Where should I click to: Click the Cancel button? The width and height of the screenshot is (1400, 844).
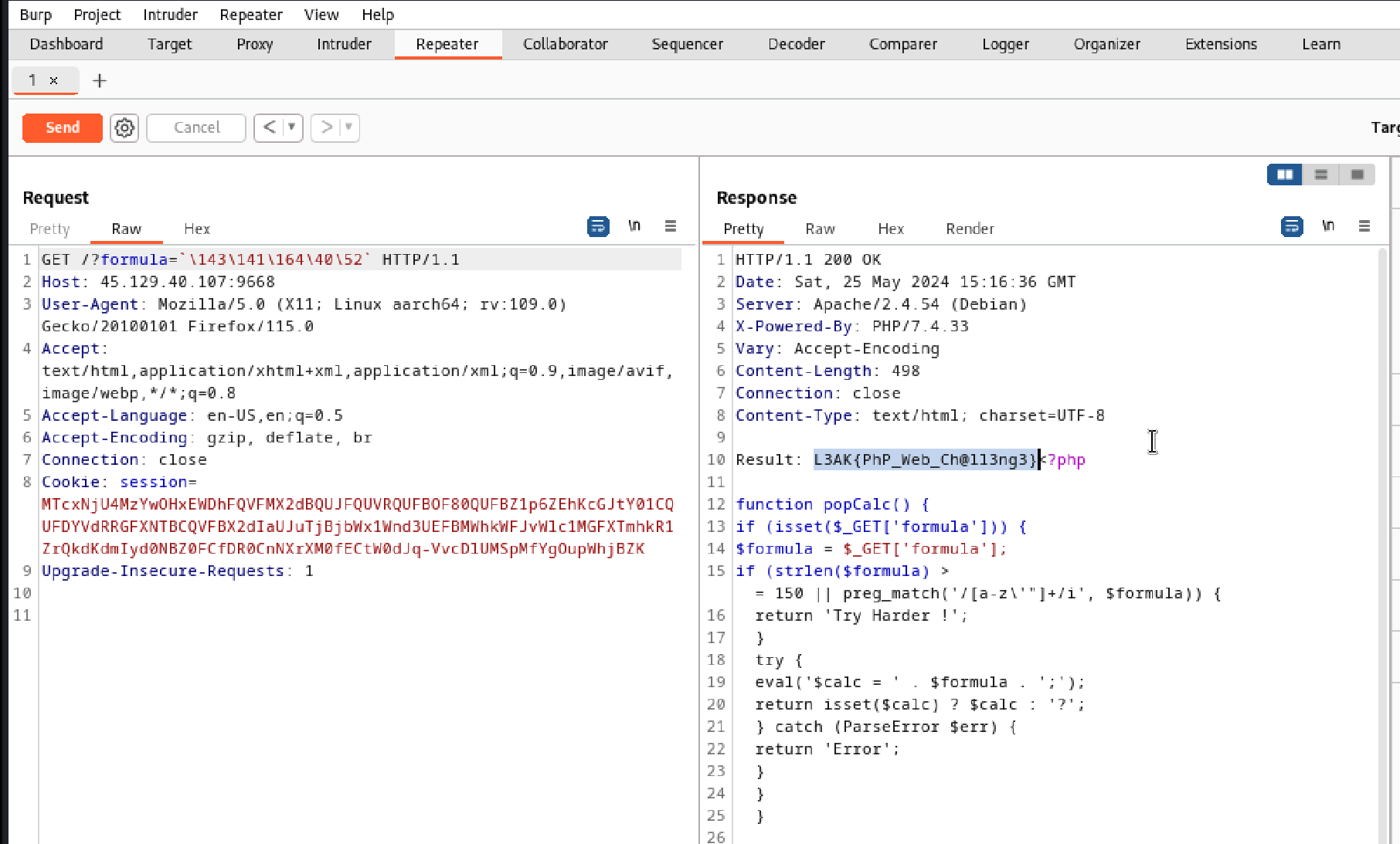tap(196, 127)
